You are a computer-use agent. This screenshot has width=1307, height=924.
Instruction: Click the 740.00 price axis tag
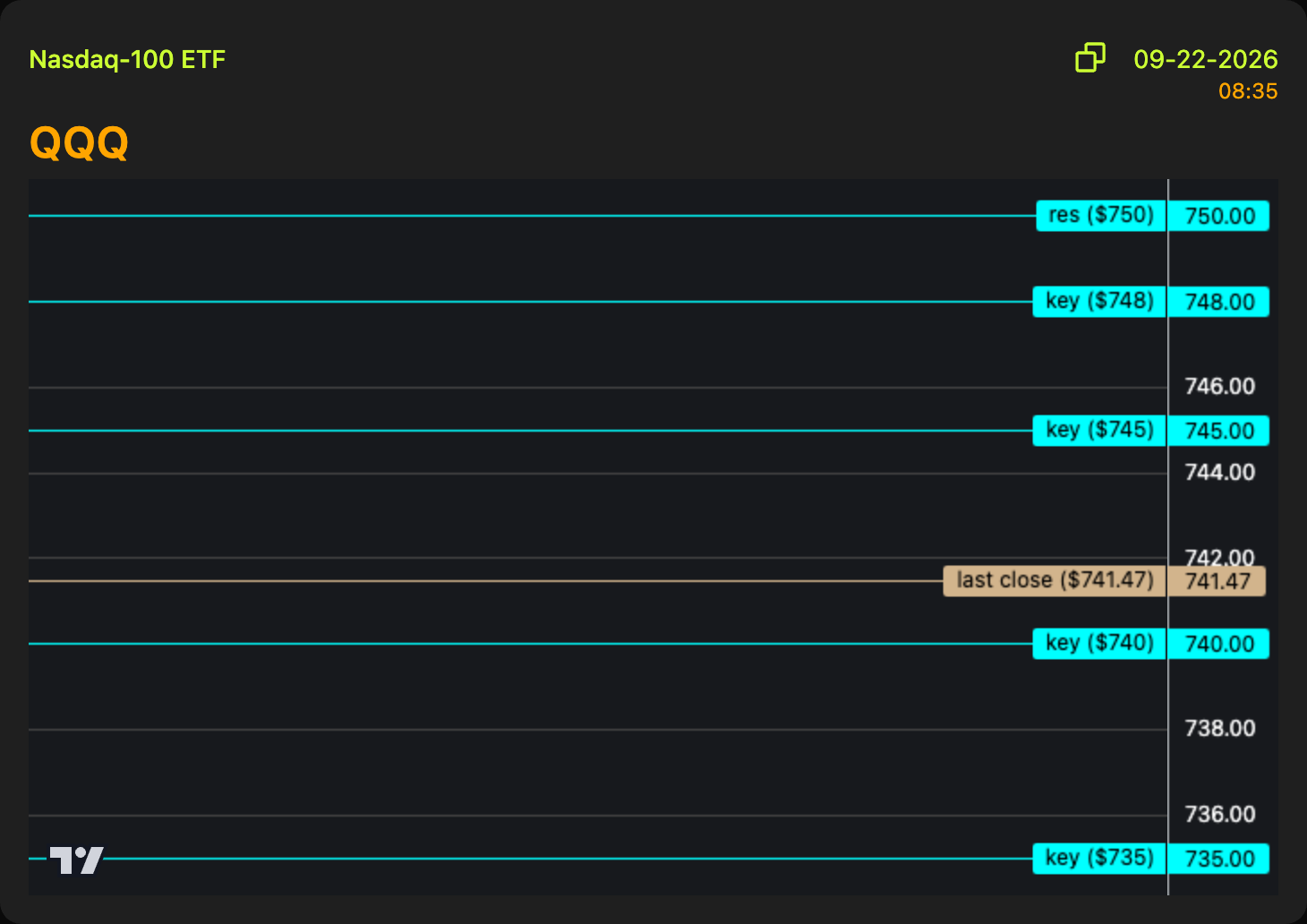[x=1219, y=644]
